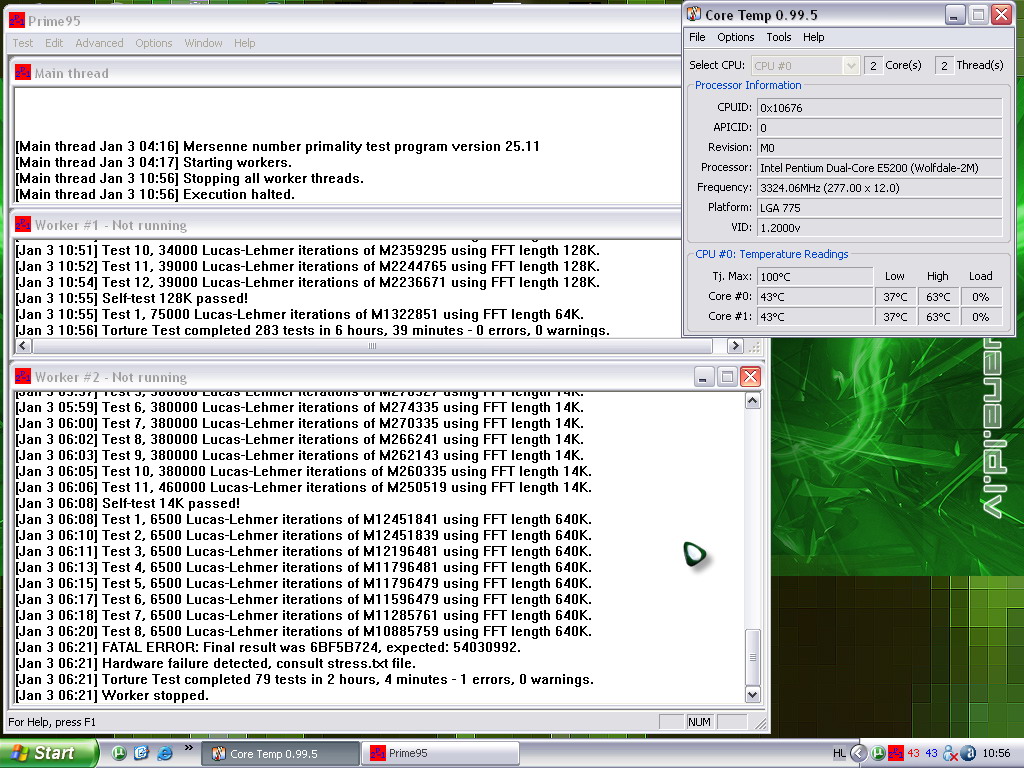The height and width of the screenshot is (768, 1024).
Task: Click 'Hardware failure detected' line
Action: 216,664
